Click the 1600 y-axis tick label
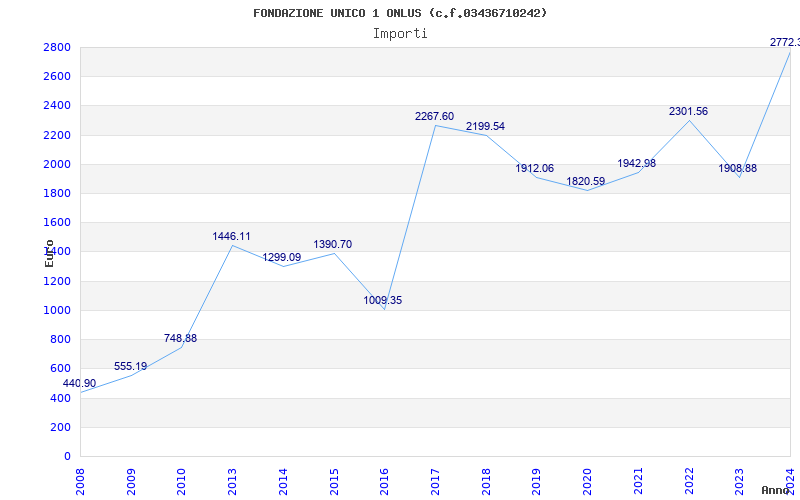Viewport: 800px width, 500px height. [x=57, y=223]
